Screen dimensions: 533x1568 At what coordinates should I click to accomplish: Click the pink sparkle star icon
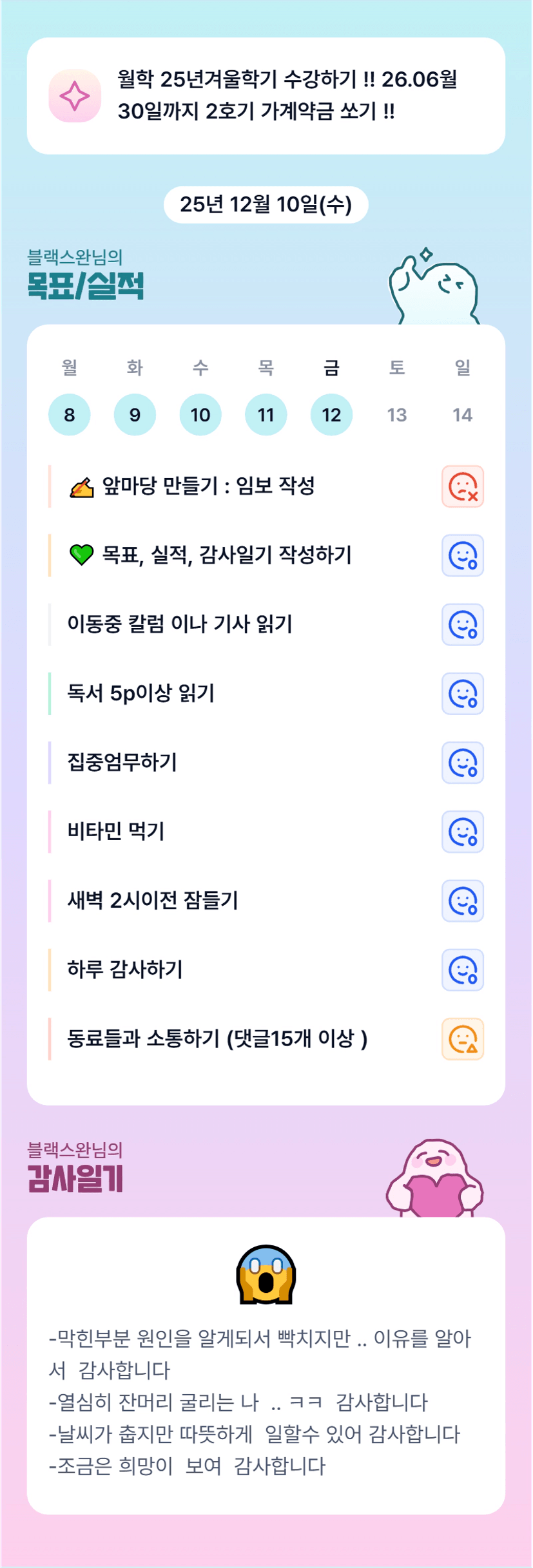(x=75, y=96)
